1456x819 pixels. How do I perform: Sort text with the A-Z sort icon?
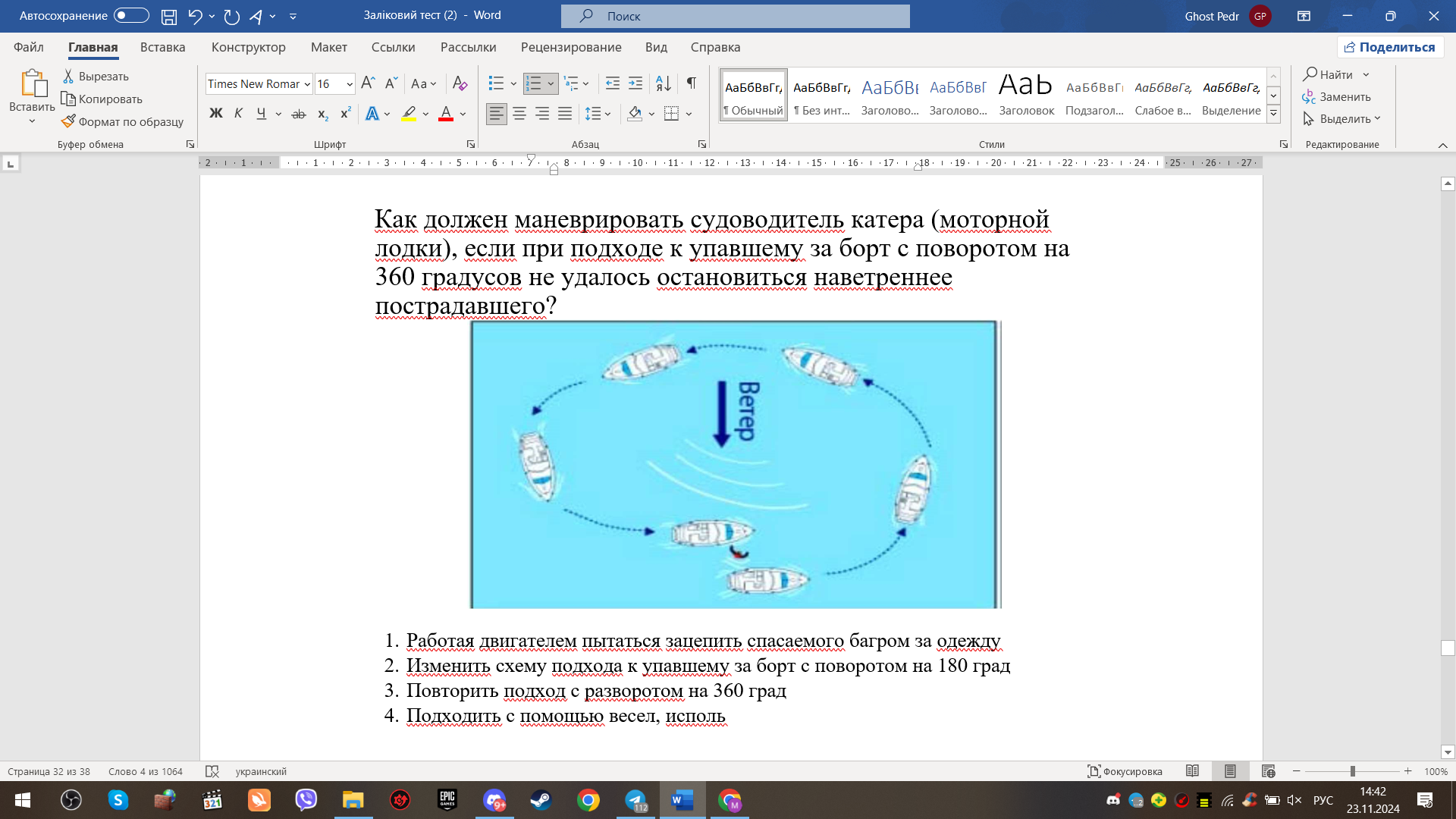click(663, 83)
